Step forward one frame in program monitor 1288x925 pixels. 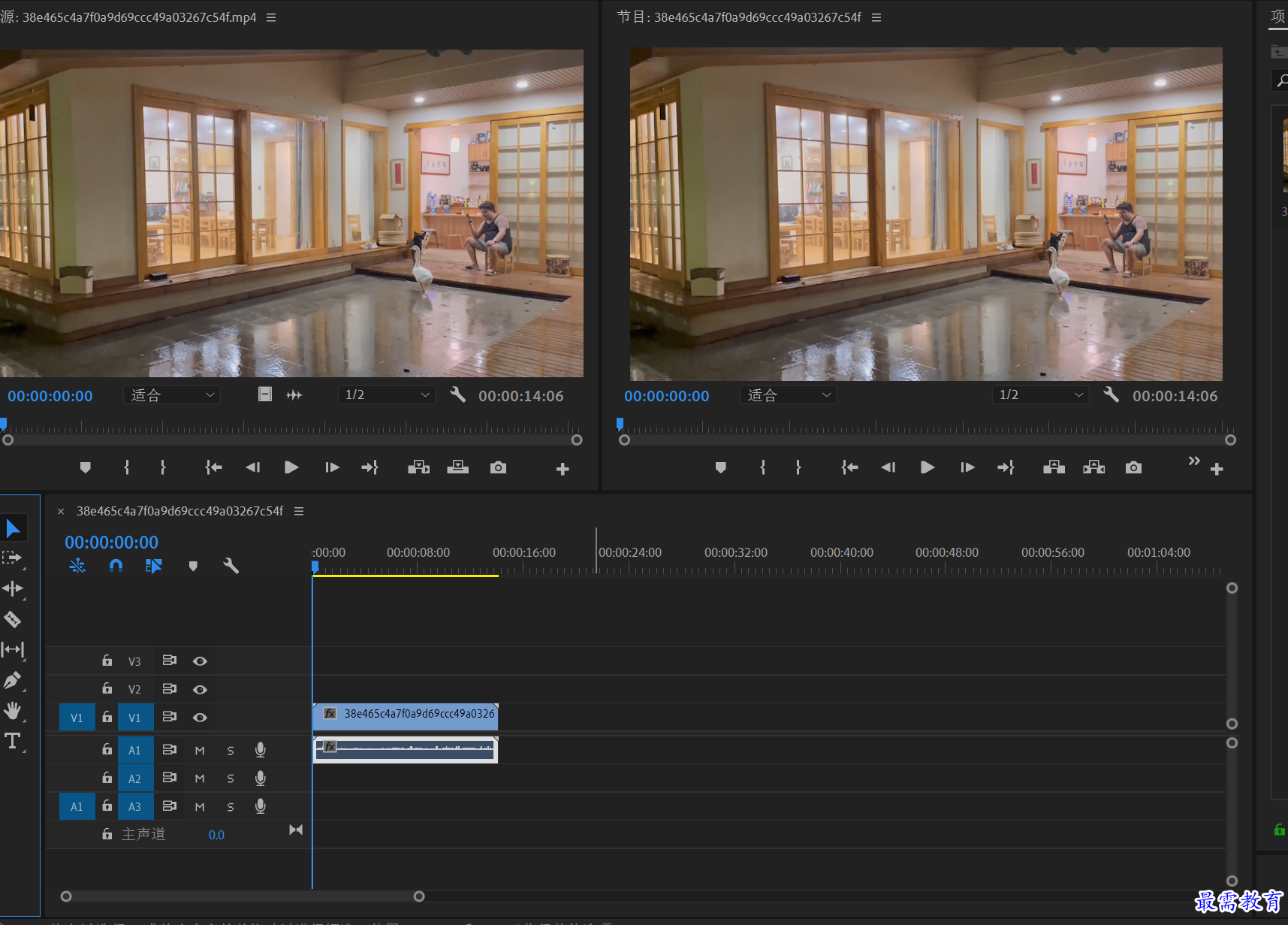(967, 467)
